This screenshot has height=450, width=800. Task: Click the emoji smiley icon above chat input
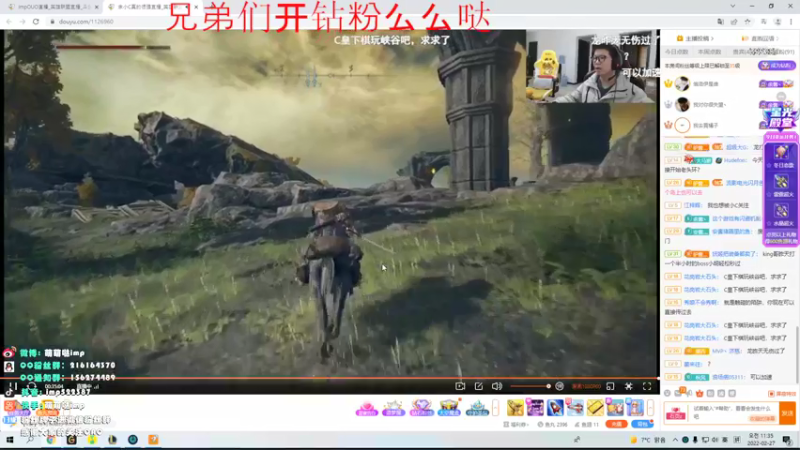pos(667,393)
